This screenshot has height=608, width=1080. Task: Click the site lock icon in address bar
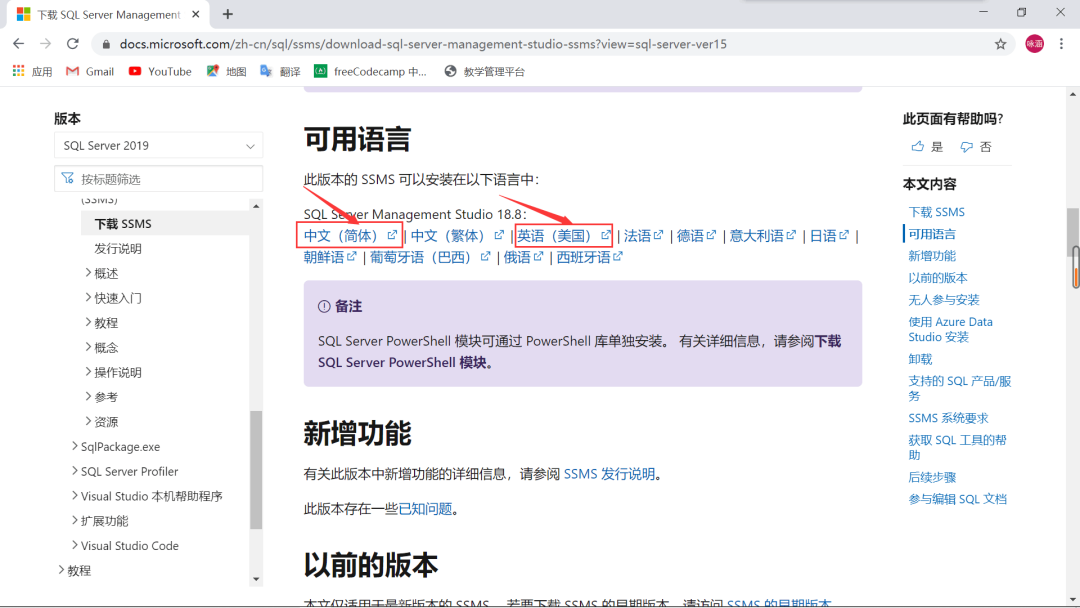pos(105,44)
